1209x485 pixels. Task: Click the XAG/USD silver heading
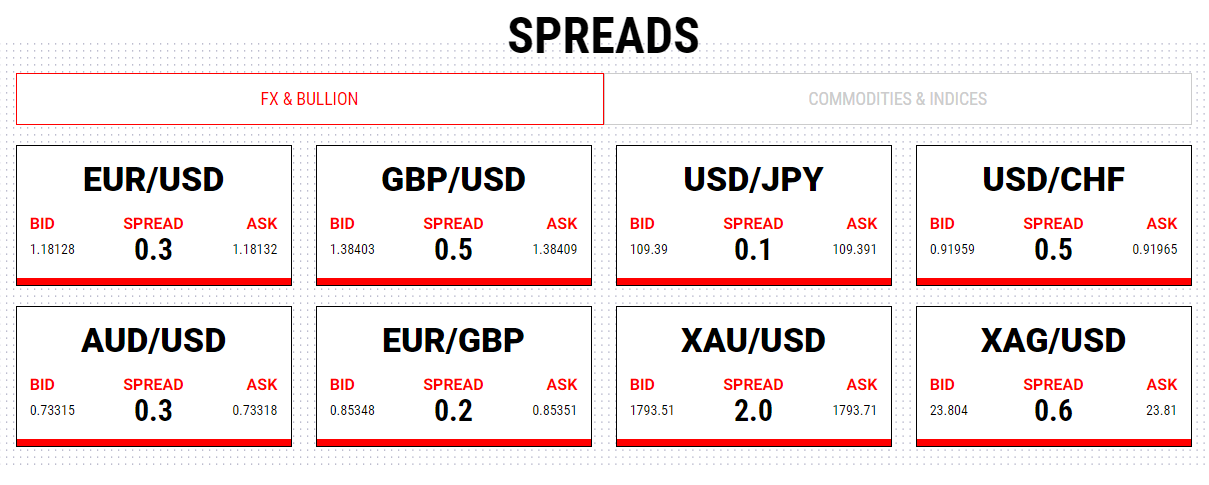click(1053, 341)
